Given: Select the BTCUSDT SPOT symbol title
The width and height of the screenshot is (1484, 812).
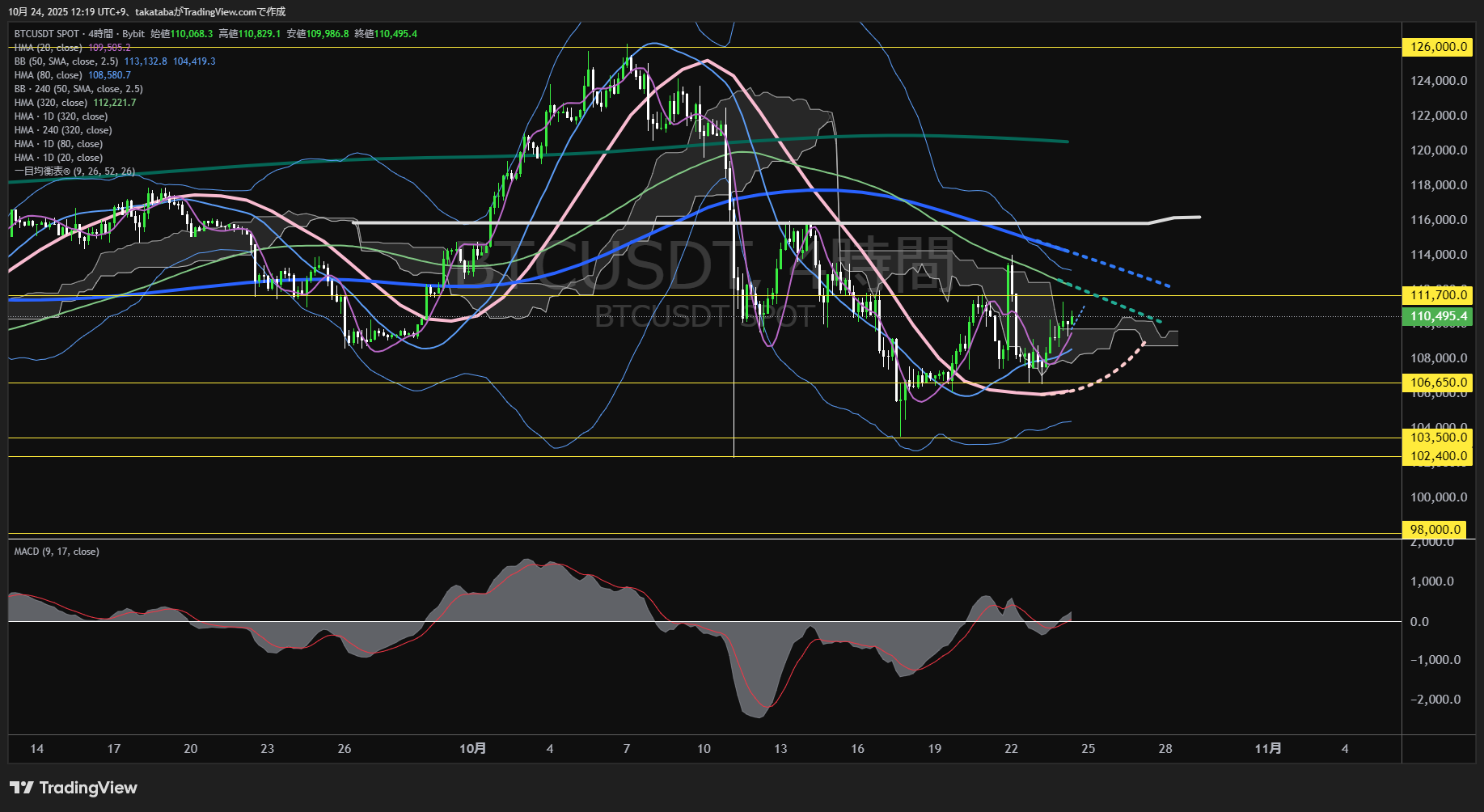Looking at the screenshot, I should click(x=47, y=34).
